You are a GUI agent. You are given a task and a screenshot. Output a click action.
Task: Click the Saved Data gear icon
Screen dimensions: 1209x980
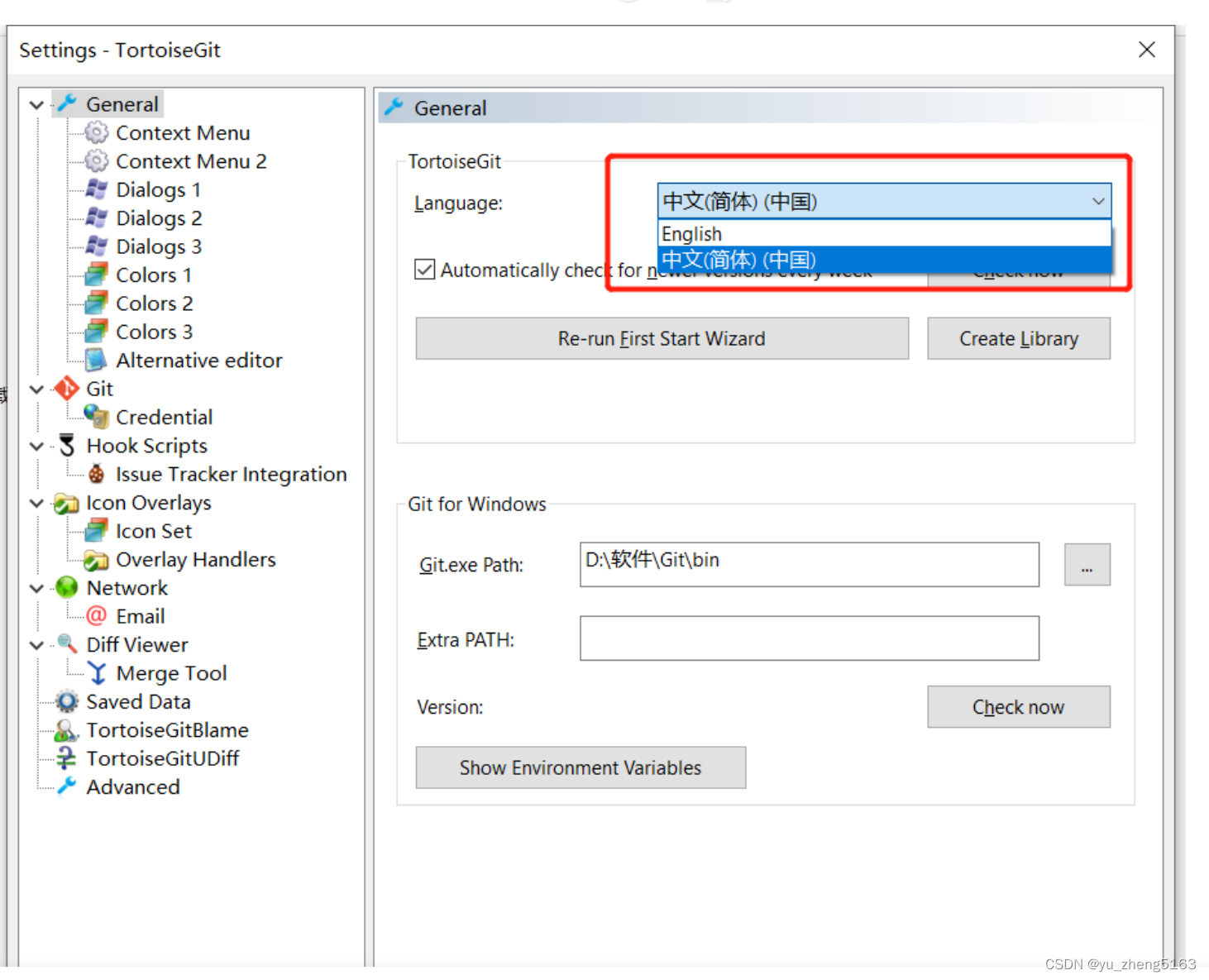pyautogui.click(x=67, y=700)
